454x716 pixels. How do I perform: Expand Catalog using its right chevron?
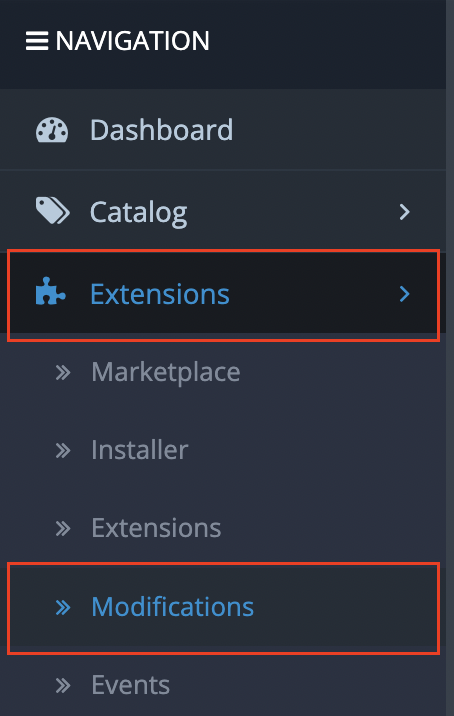click(x=404, y=212)
